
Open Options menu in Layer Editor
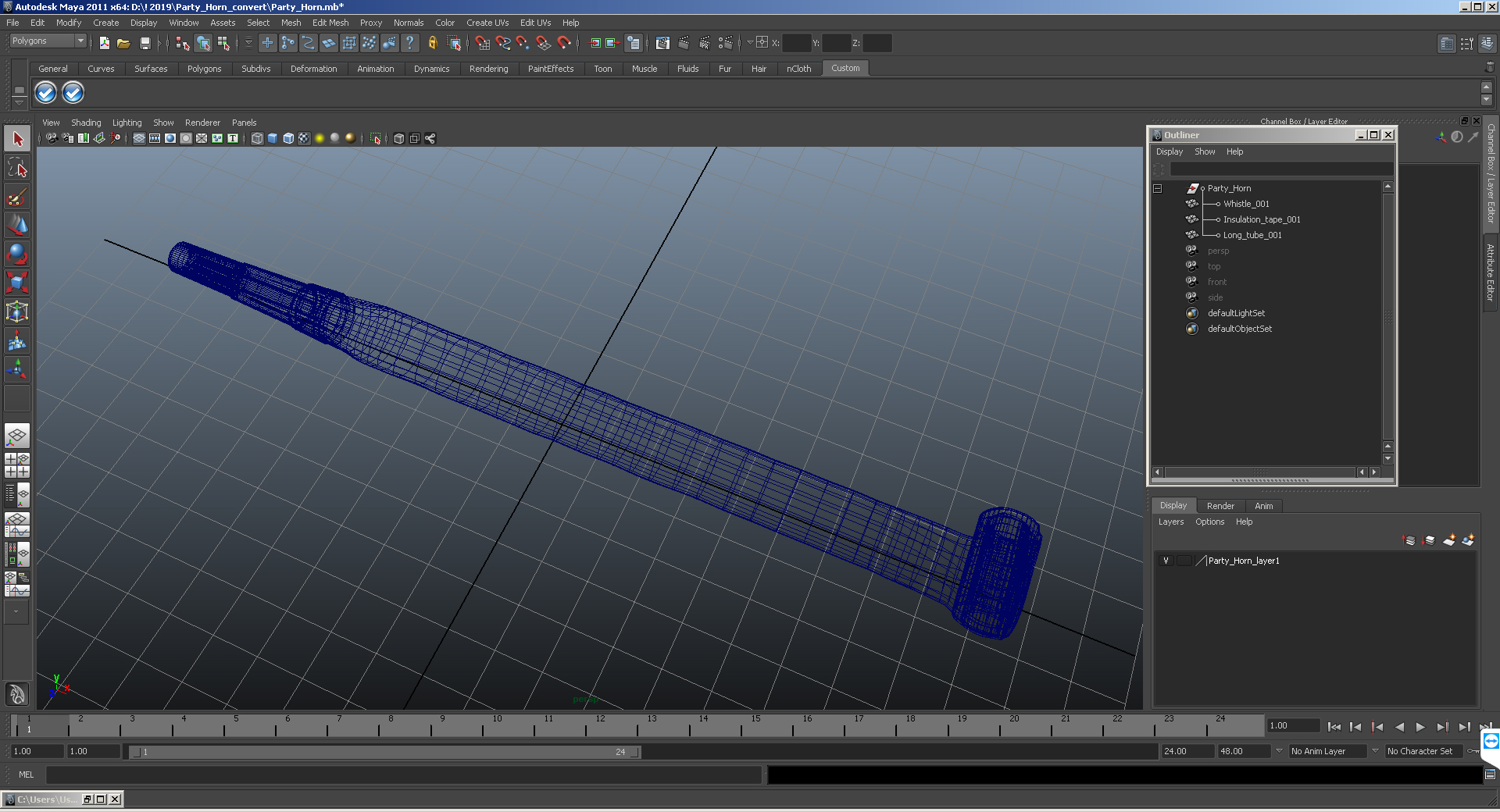click(1209, 522)
